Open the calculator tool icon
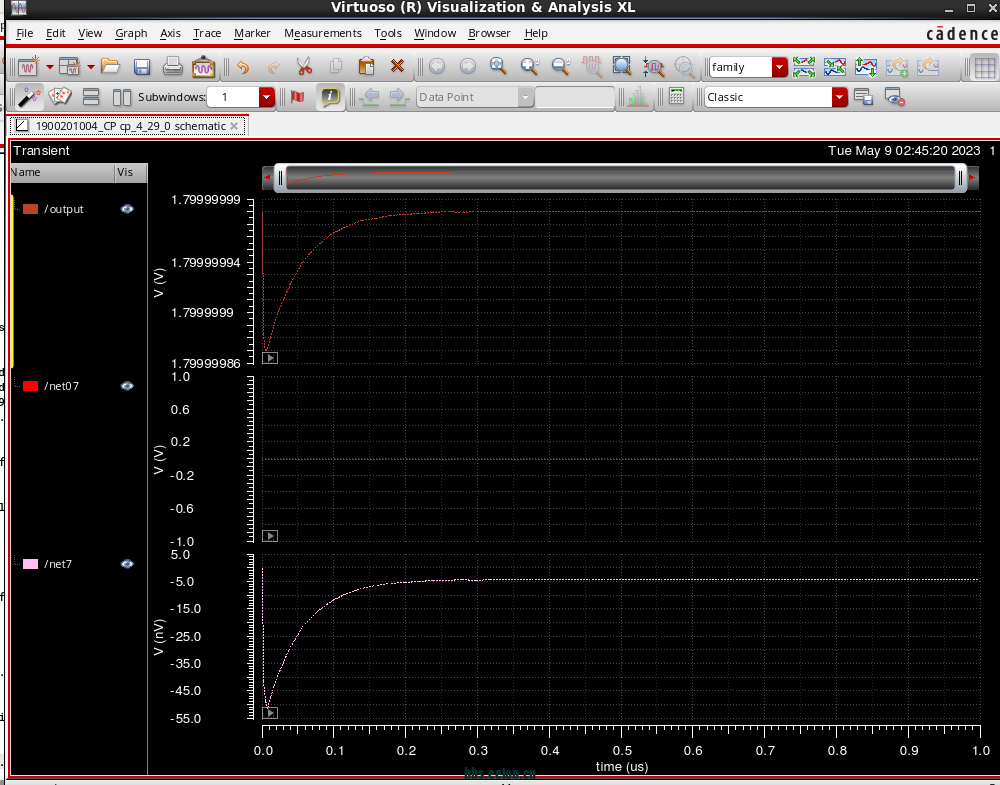1000x785 pixels. coord(676,97)
